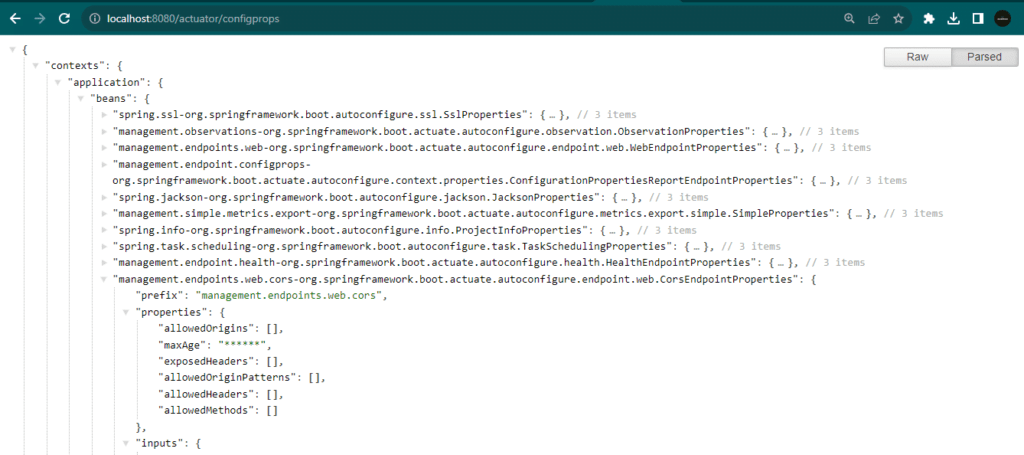Screen dimensions: 1024x455
Task: Click the "allowedOriginPatterns" key
Action: coord(229,377)
